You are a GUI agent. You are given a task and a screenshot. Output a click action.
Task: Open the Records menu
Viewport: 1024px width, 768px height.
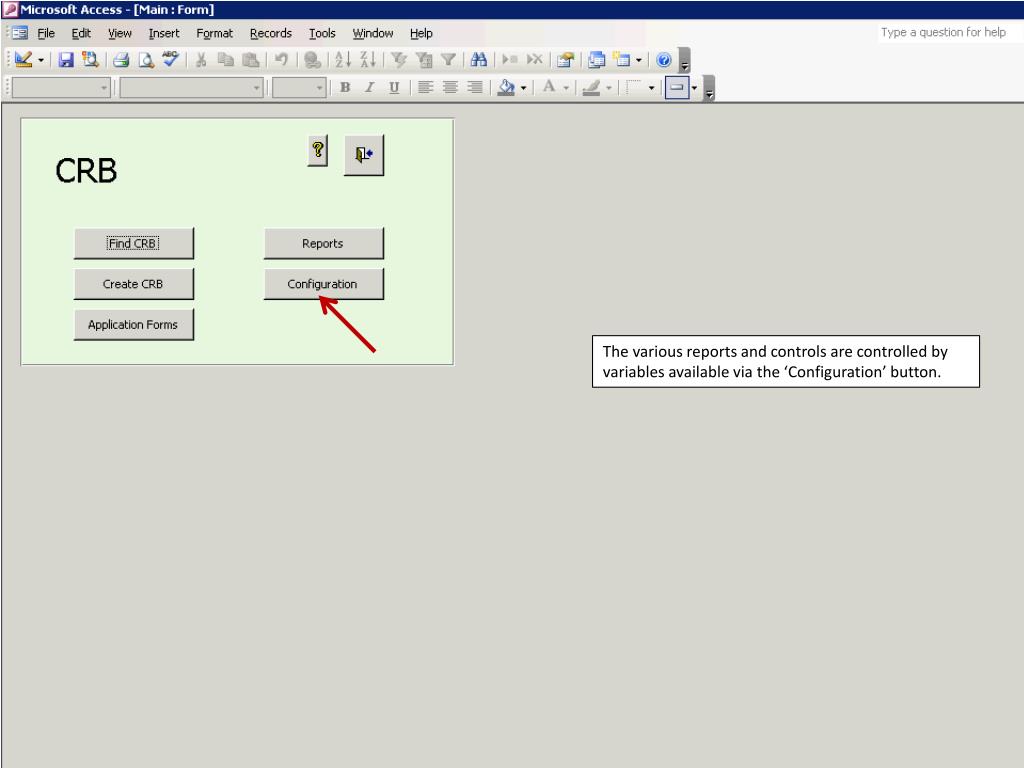(x=270, y=33)
